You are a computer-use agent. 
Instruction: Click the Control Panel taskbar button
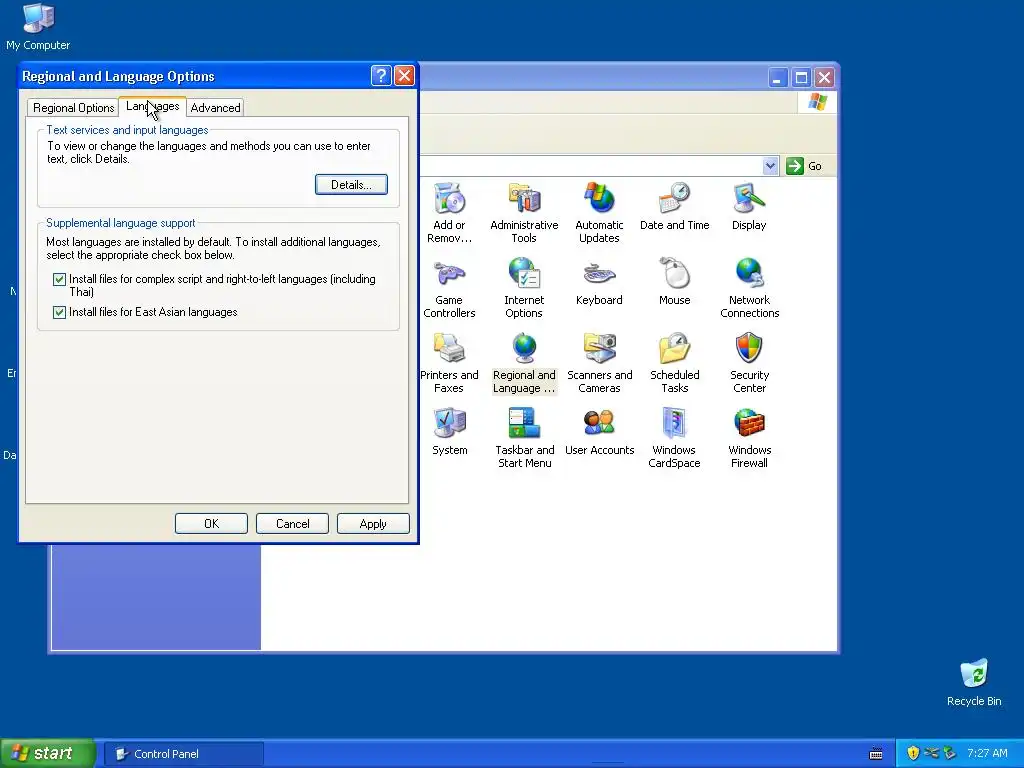click(x=184, y=754)
